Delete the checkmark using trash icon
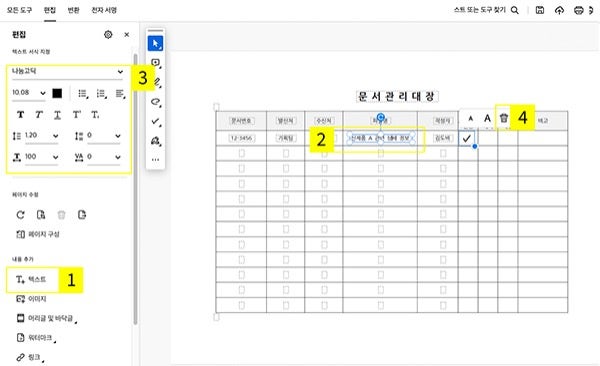Image resolution: width=600 pixels, height=366 pixels. pos(504,118)
